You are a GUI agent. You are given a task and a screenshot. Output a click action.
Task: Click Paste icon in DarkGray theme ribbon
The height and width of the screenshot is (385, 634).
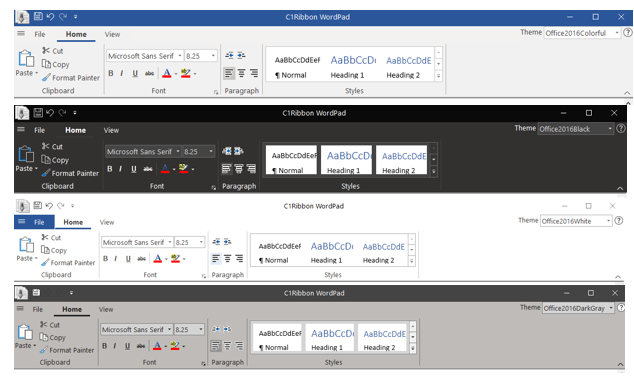click(25, 332)
